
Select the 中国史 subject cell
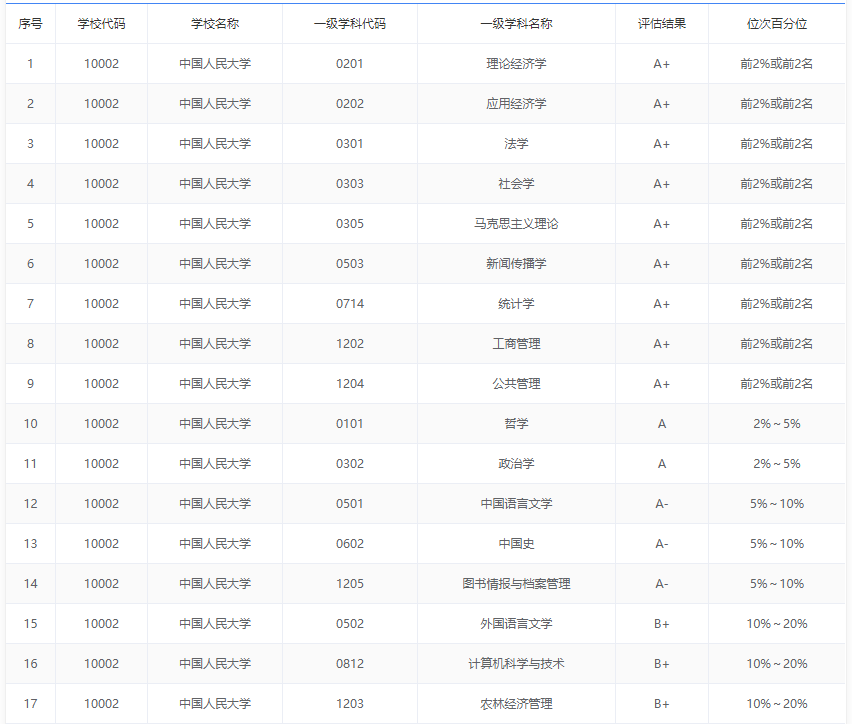(x=516, y=544)
